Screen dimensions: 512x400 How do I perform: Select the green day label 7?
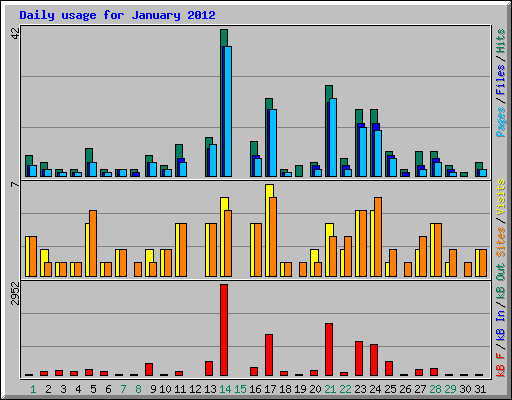point(123,389)
